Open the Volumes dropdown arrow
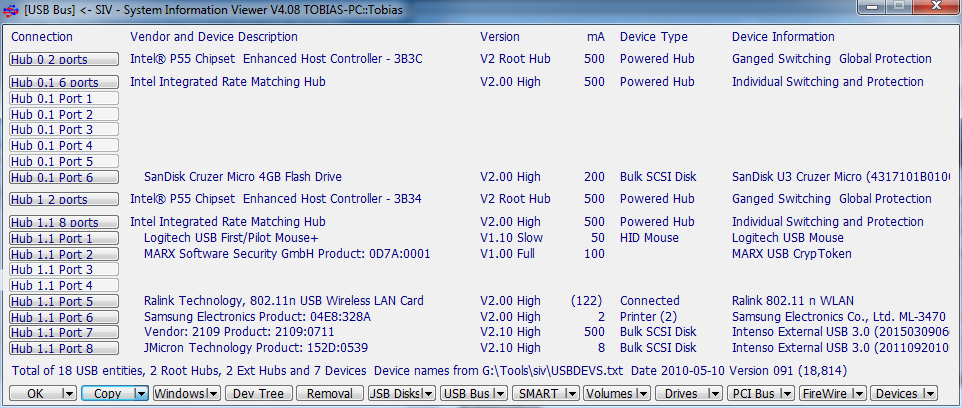 644,394
